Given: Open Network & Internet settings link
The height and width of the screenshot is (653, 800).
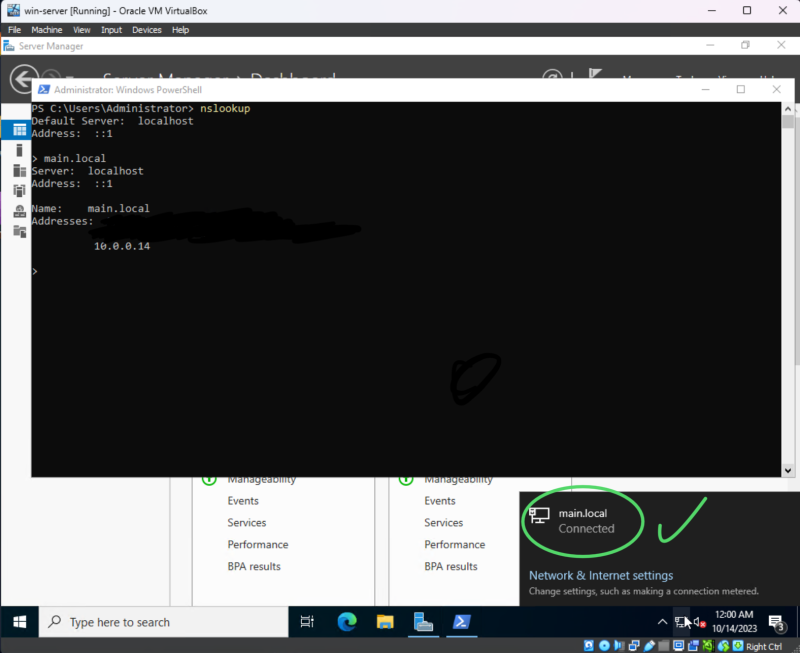Looking at the screenshot, I should click(600, 576).
